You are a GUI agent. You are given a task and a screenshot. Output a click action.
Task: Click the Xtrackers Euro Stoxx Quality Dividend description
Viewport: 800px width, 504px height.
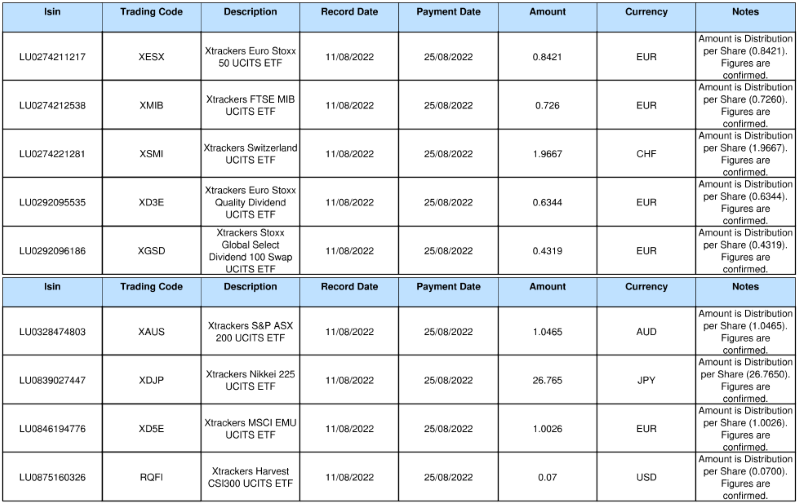point(250,202)
